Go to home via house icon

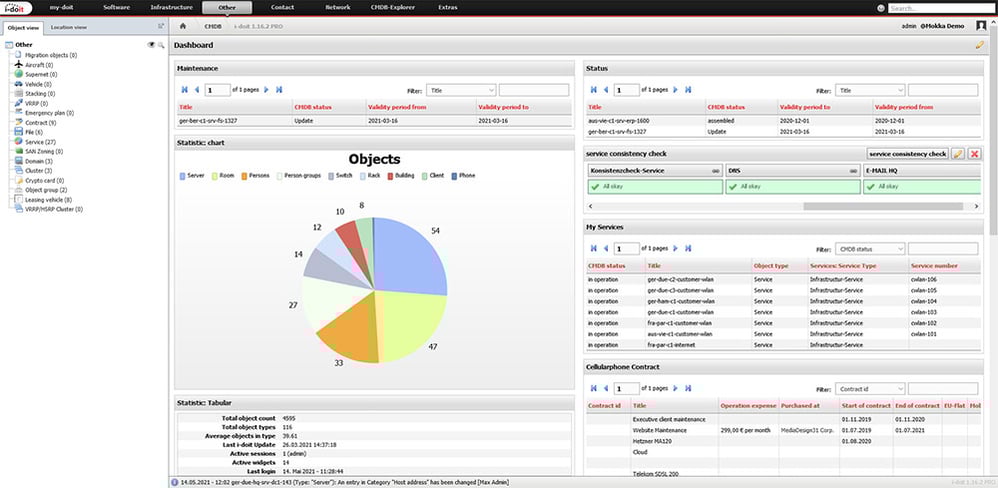183,26
